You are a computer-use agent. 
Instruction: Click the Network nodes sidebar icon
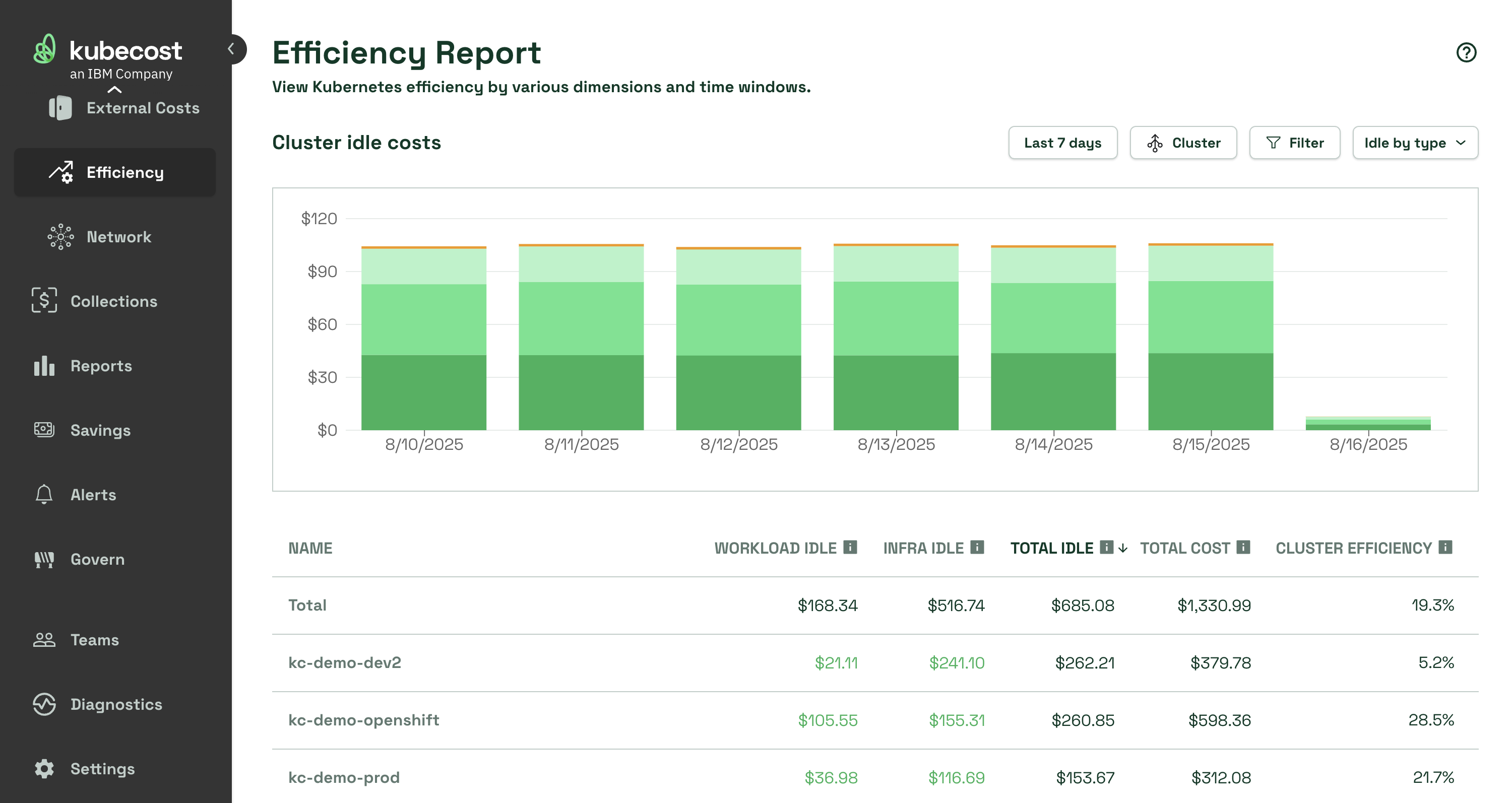coord(60,237)
